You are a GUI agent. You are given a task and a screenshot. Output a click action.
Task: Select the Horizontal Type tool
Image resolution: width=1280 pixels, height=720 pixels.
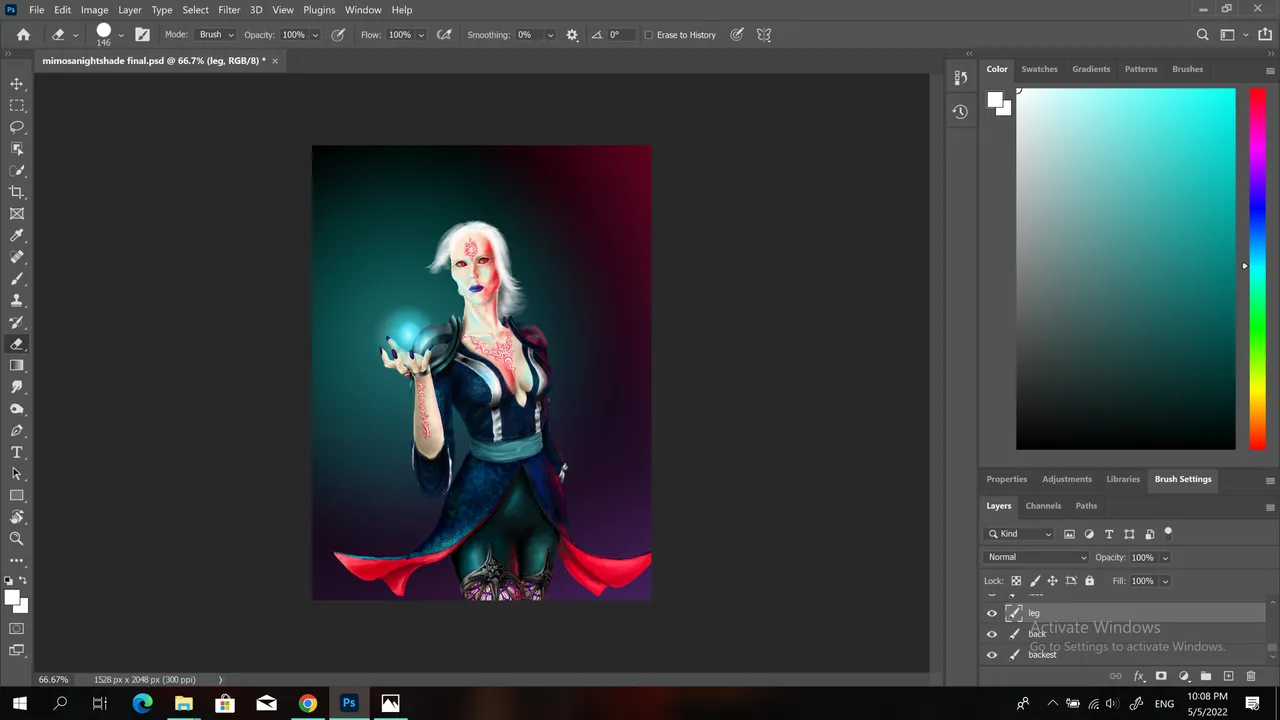[x=17, y=452]
